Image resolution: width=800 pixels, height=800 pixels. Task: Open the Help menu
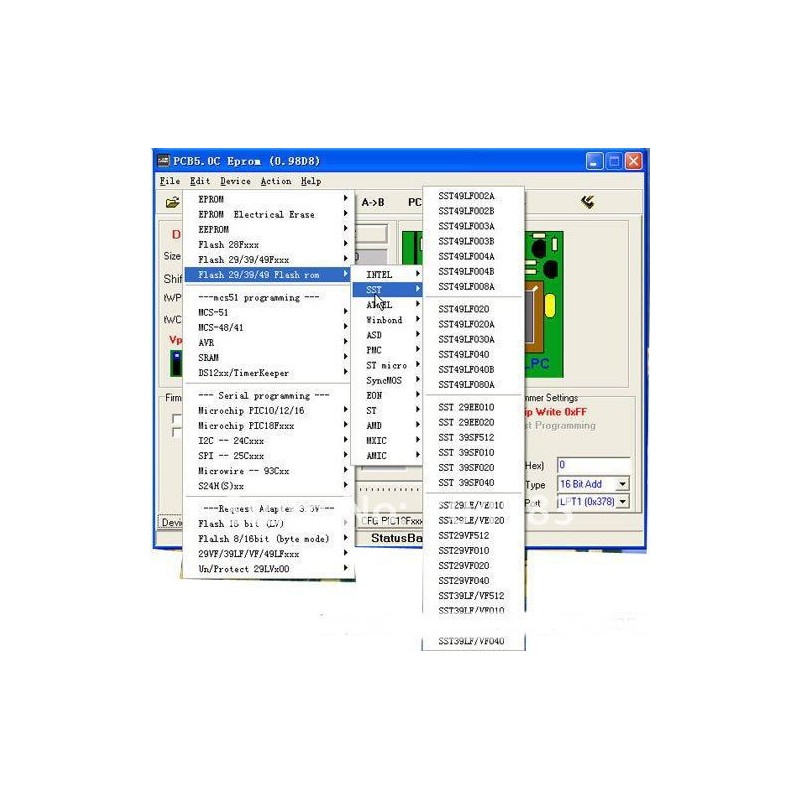311,181
